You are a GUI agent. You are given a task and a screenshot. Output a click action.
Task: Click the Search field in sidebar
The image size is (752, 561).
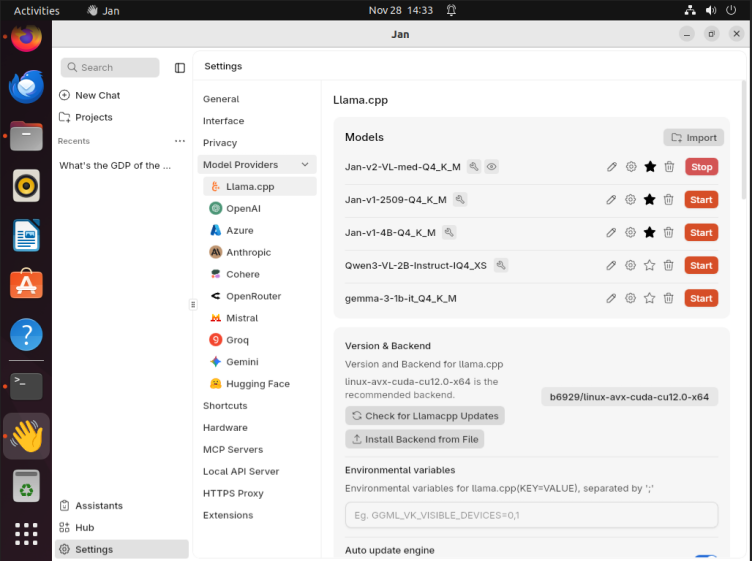pos(110,68)
